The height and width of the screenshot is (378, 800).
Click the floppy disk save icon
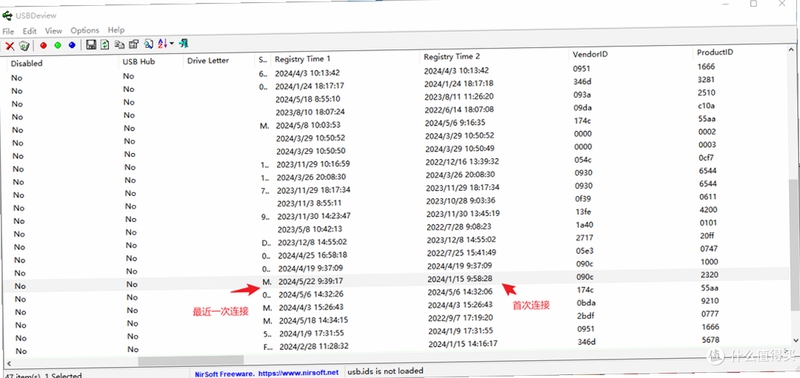(91, 44)
